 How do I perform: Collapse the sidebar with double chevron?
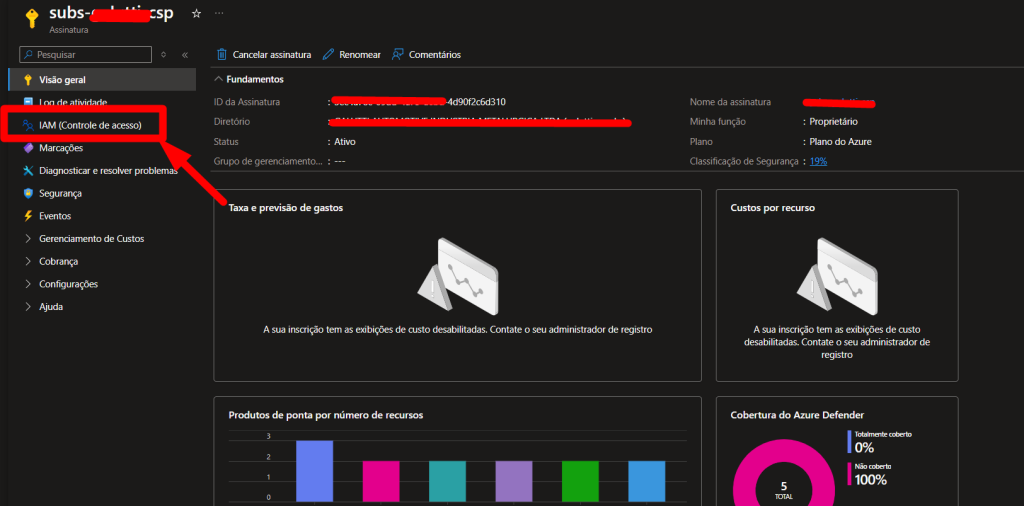click(185, 55)
